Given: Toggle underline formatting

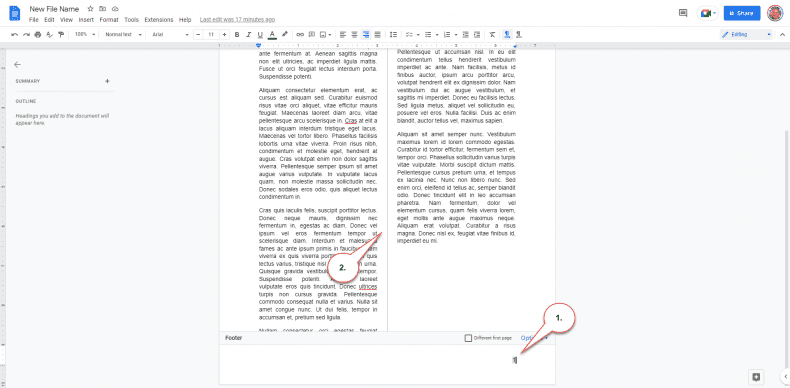Looking at the screenshot, I should 260,35.
